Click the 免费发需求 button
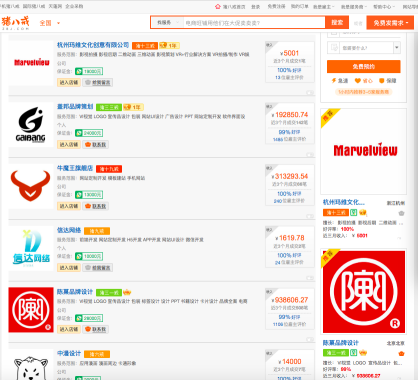The height and width of the screenshot is (380, 418). click(x=390, y=23)
